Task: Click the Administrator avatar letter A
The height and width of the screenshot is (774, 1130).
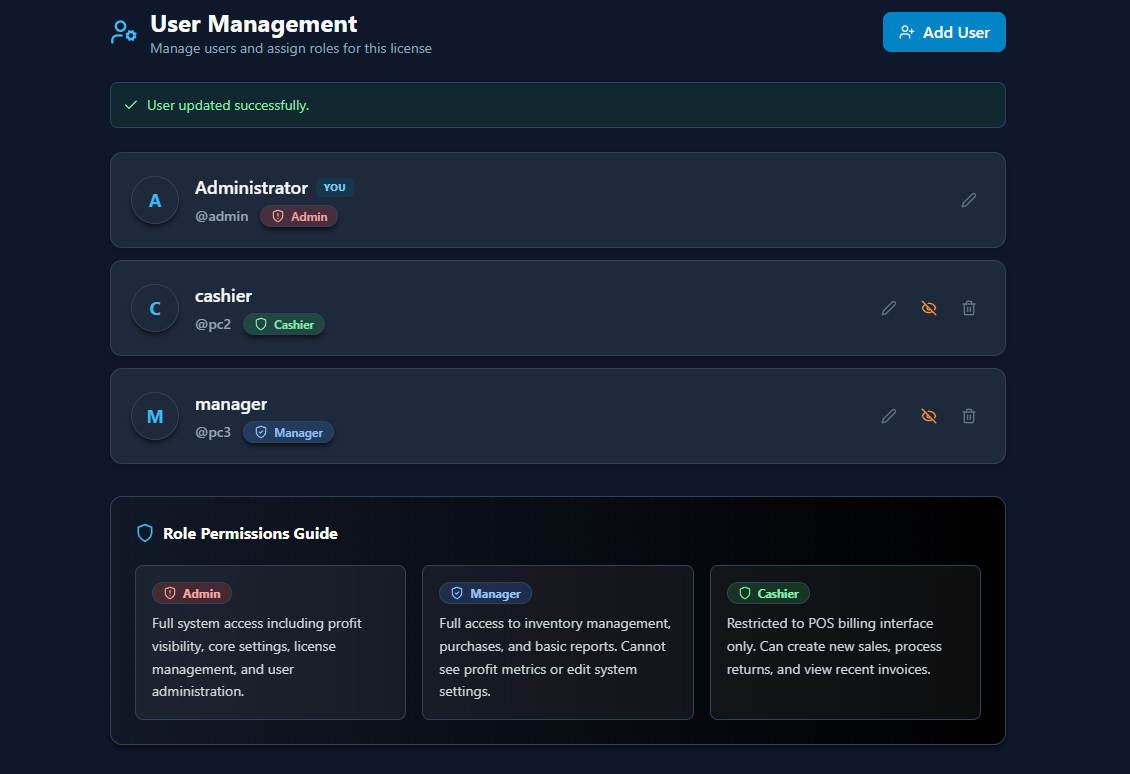Action: pyautogui.click(x=155, y=200)
